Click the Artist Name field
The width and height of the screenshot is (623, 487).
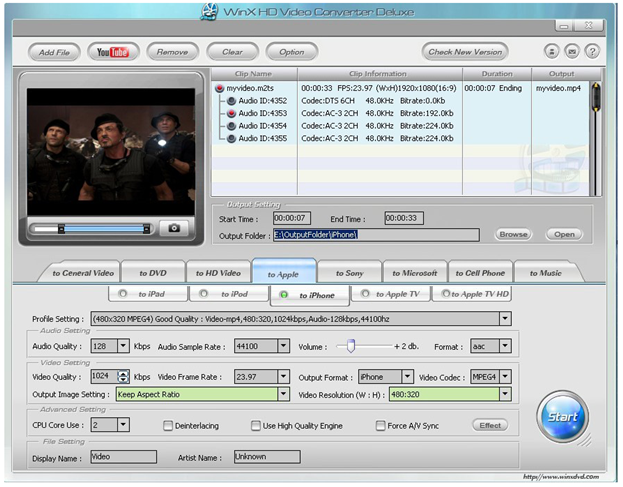267,457
